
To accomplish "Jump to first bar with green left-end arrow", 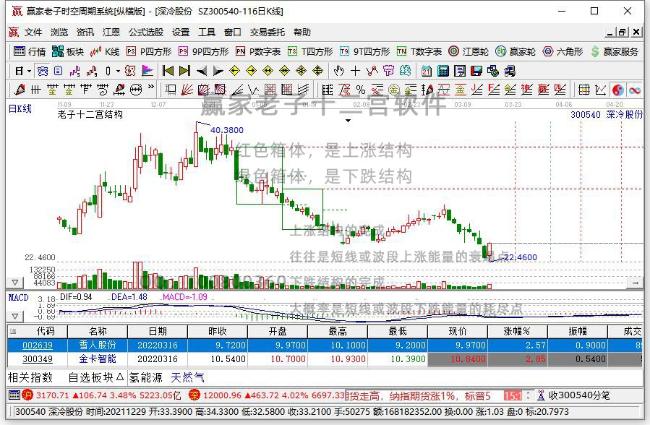I will click(x=168, y=71).
